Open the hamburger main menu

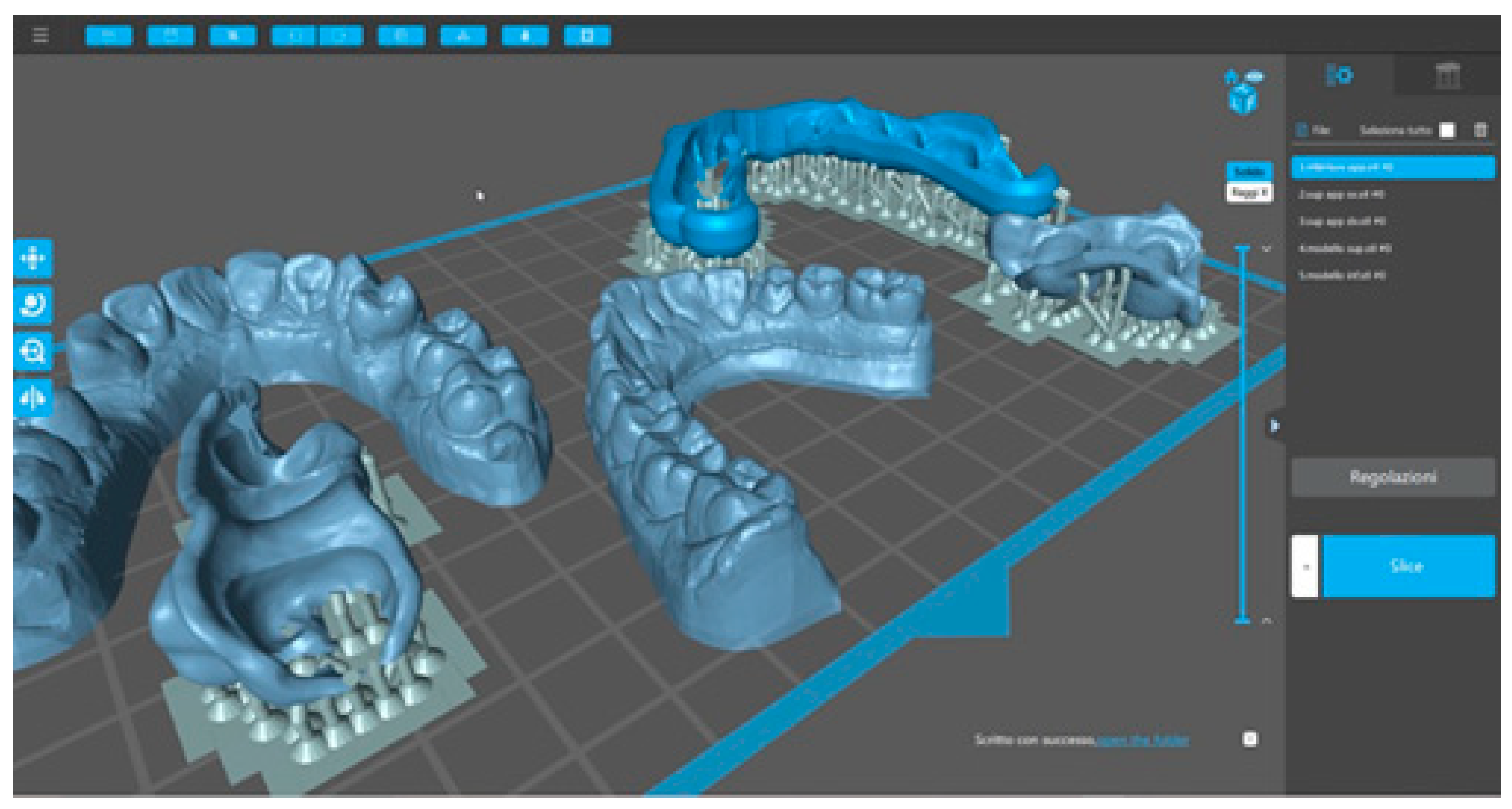(40, 35)
